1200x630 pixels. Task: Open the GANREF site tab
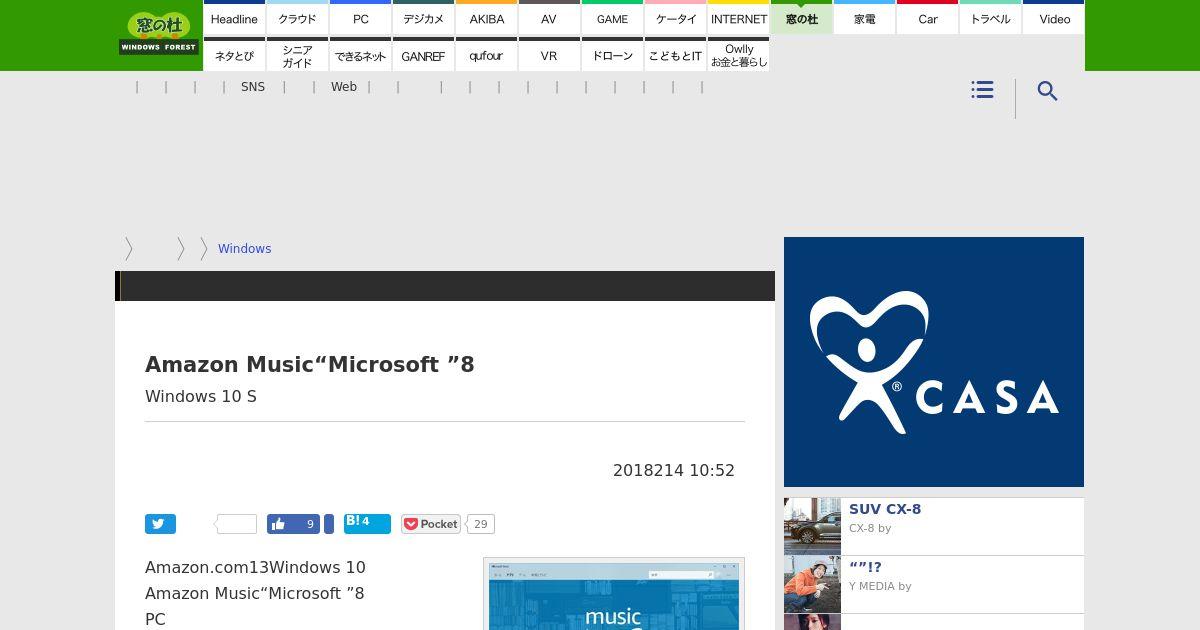pyautogui.click(x=423, y=56)
